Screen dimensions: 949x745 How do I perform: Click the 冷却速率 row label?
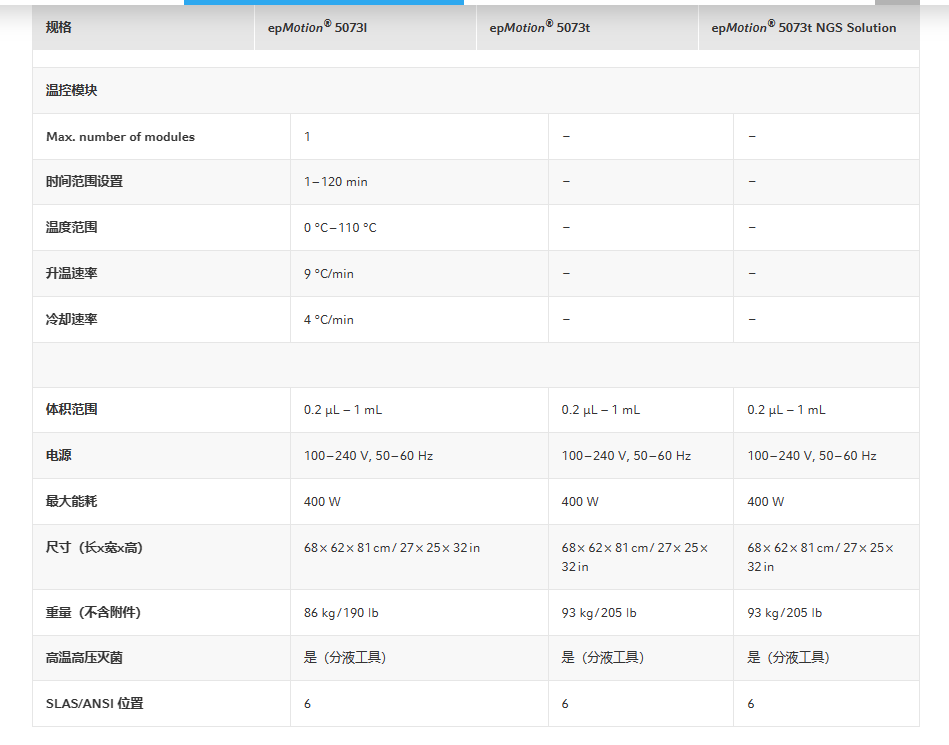click(x=71, y=319)
